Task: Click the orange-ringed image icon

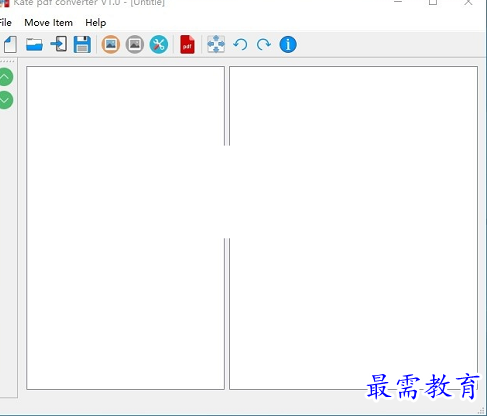Action: click(x=111, y=44)
